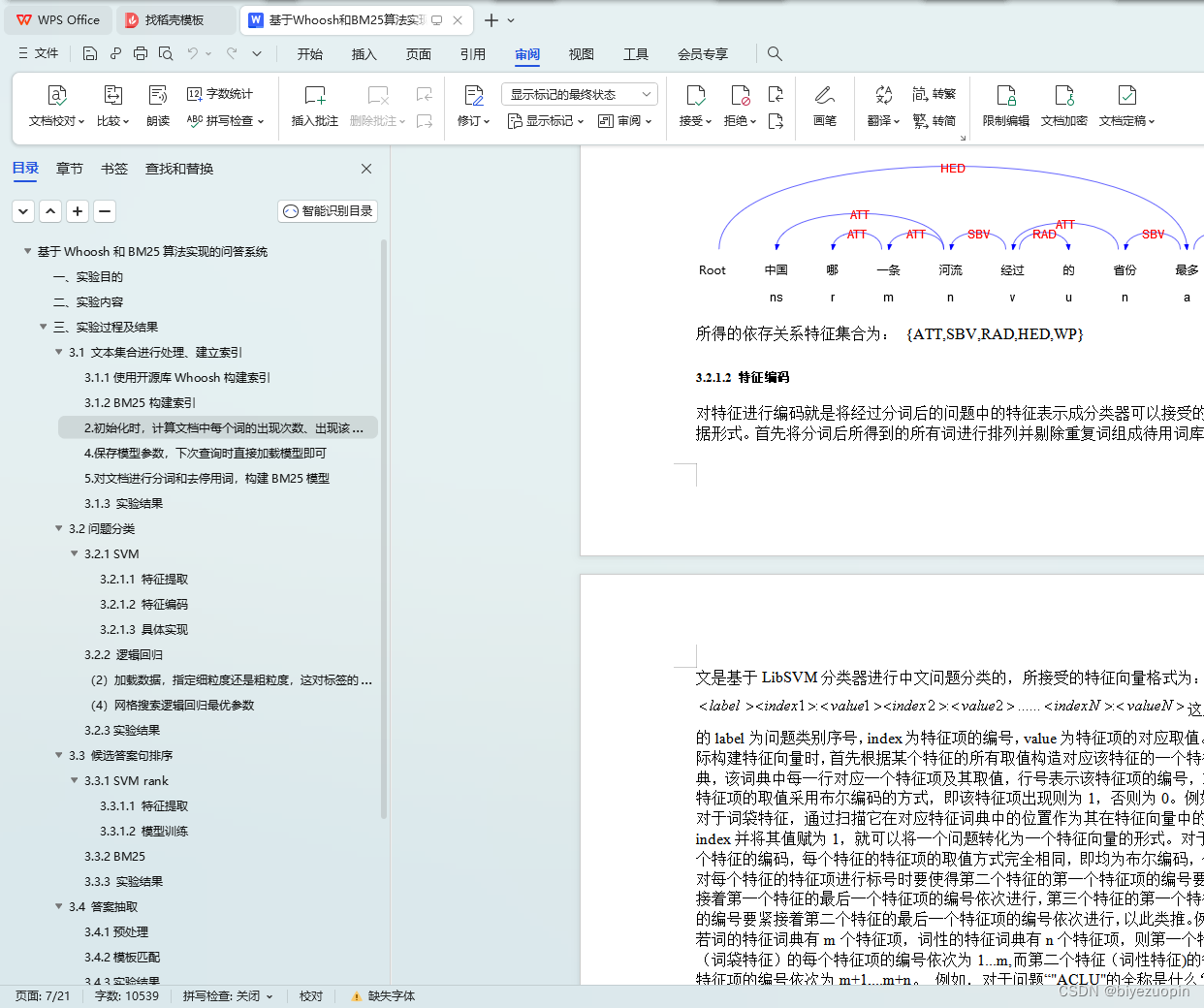Click the 限制编辑 restrict editing icon

pyautogui.click(x=1005, y=105)
